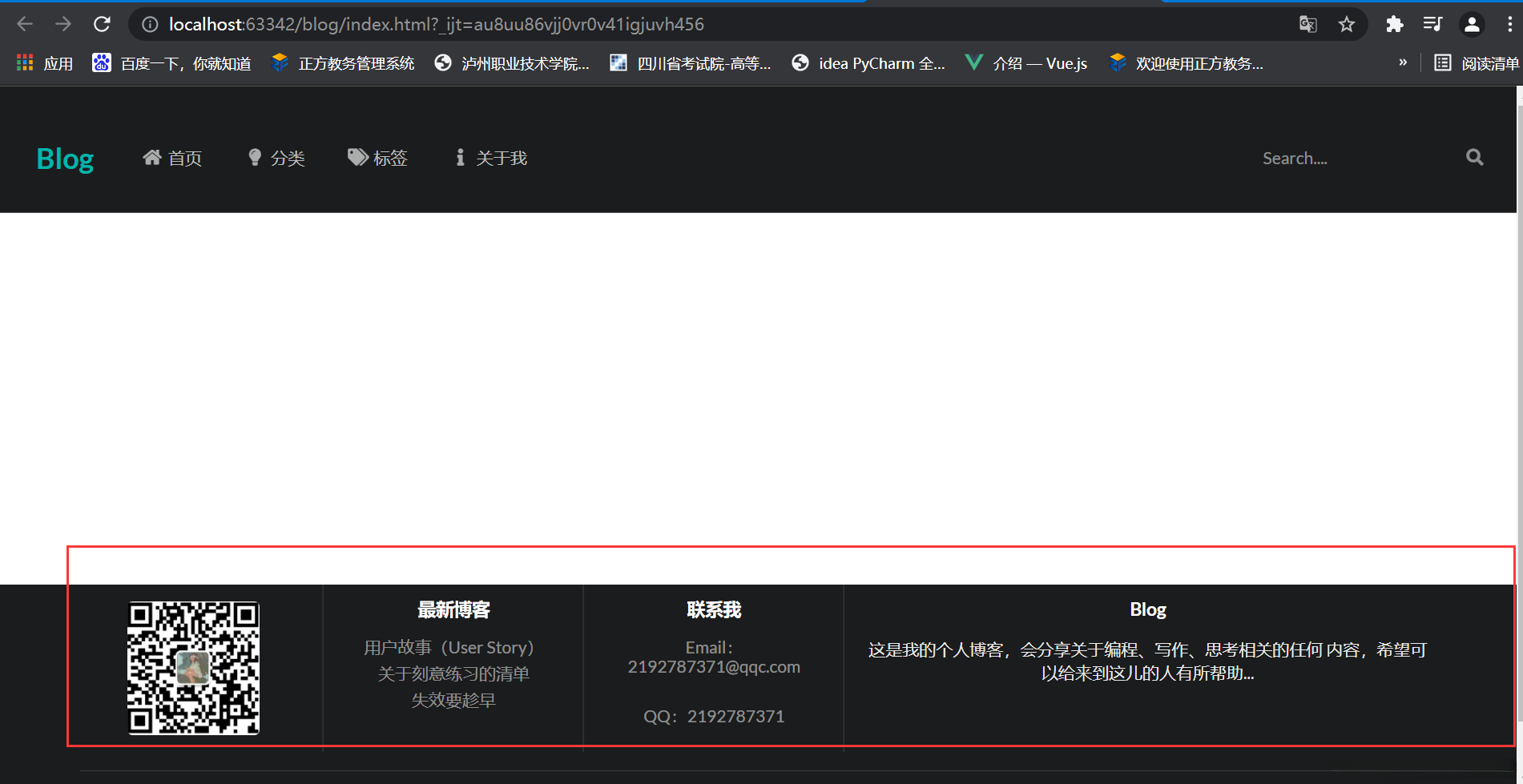Click the tag icon beside 标签
This screenshot has height=784, width=1523.
[357, 157]
